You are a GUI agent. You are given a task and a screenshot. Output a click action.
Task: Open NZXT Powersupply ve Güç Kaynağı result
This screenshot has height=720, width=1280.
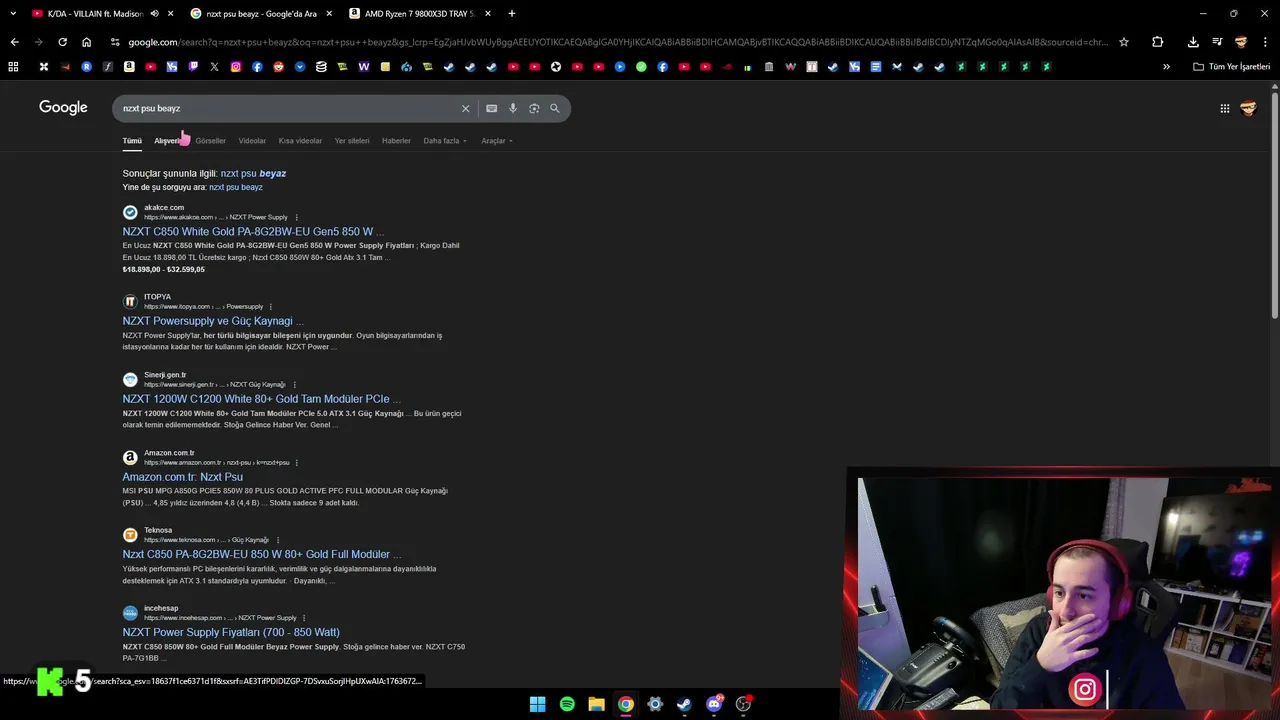(x=213, y=321)
